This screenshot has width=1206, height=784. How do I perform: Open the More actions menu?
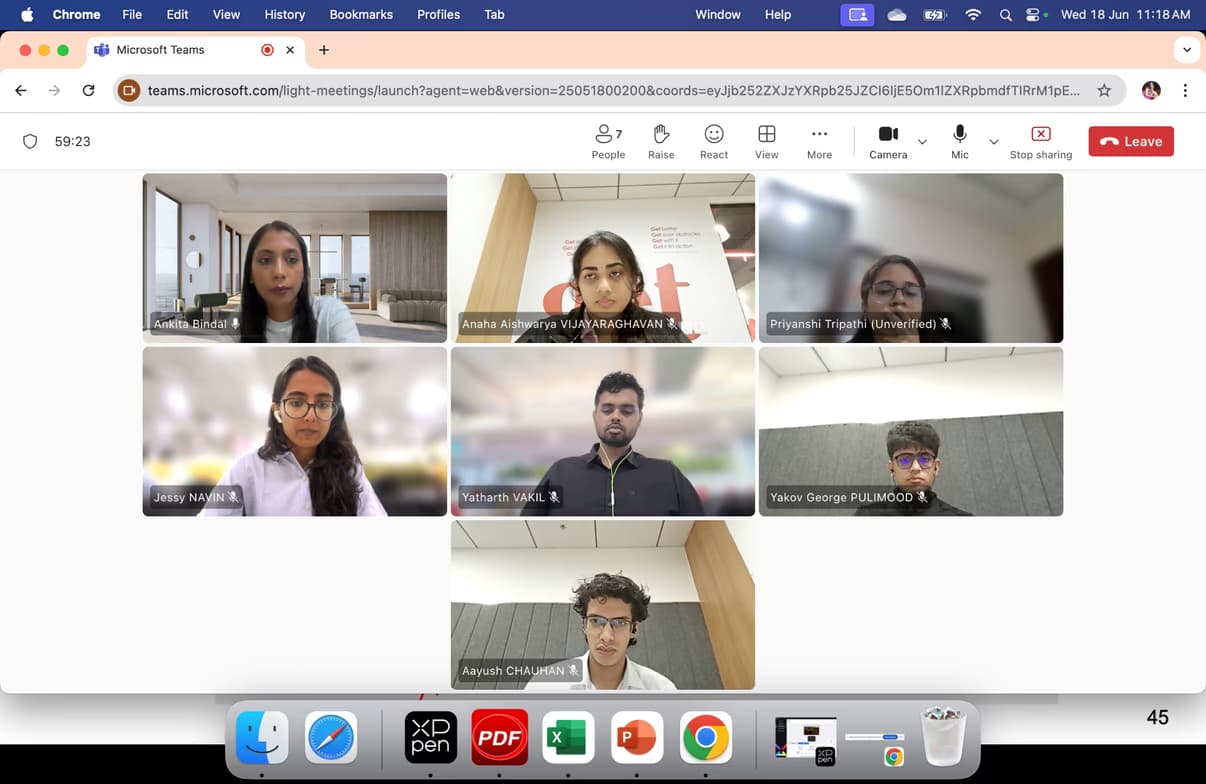click(819, 142)
